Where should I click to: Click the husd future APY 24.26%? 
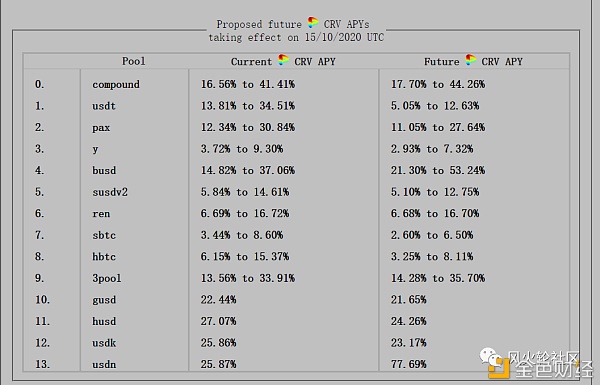click(408, 321)
